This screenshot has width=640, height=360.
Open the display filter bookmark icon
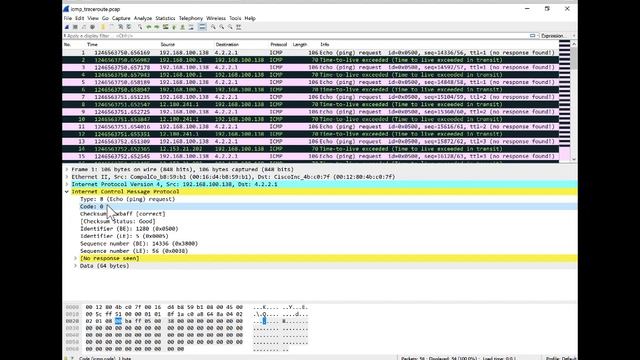[64, 36]
